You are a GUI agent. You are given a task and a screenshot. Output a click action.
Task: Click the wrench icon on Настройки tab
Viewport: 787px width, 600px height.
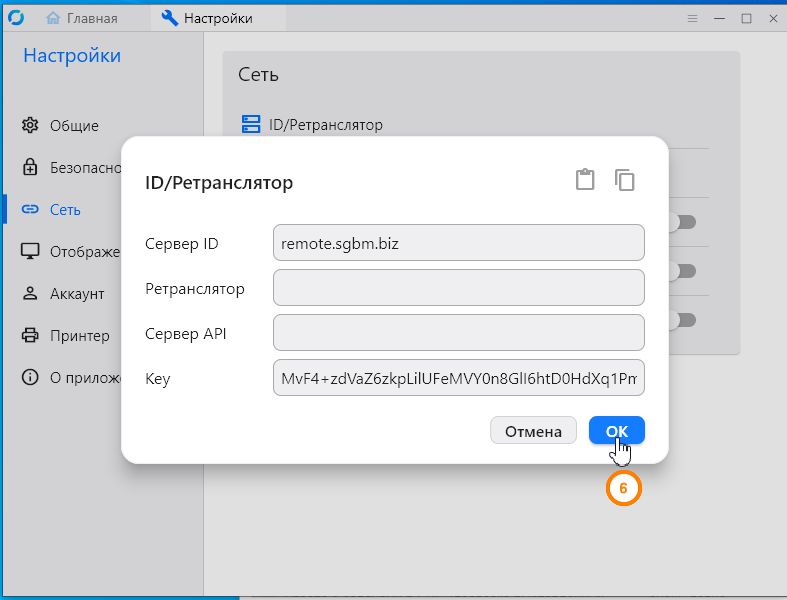[170, 18]
